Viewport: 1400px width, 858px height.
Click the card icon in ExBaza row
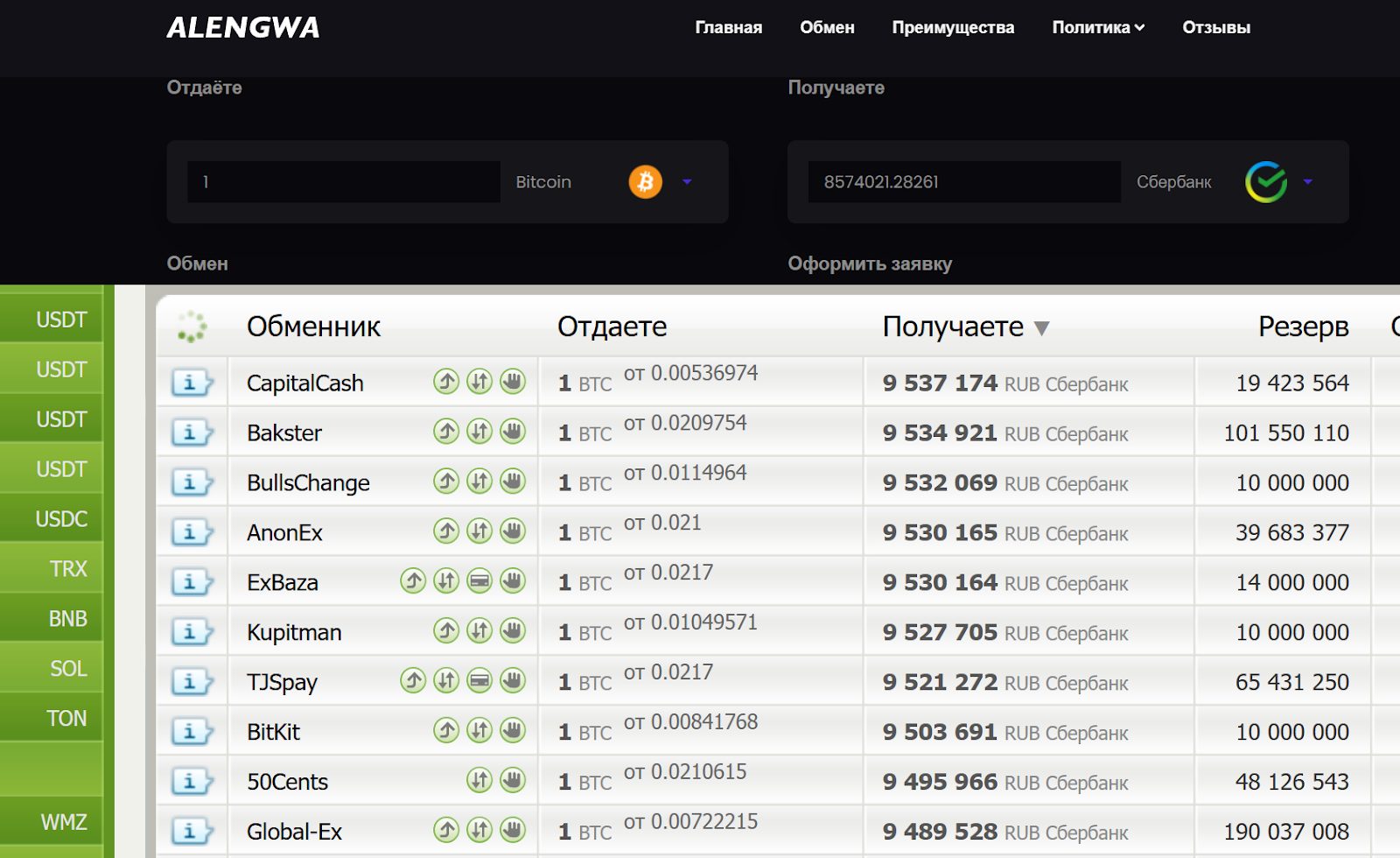click(479, 581)
